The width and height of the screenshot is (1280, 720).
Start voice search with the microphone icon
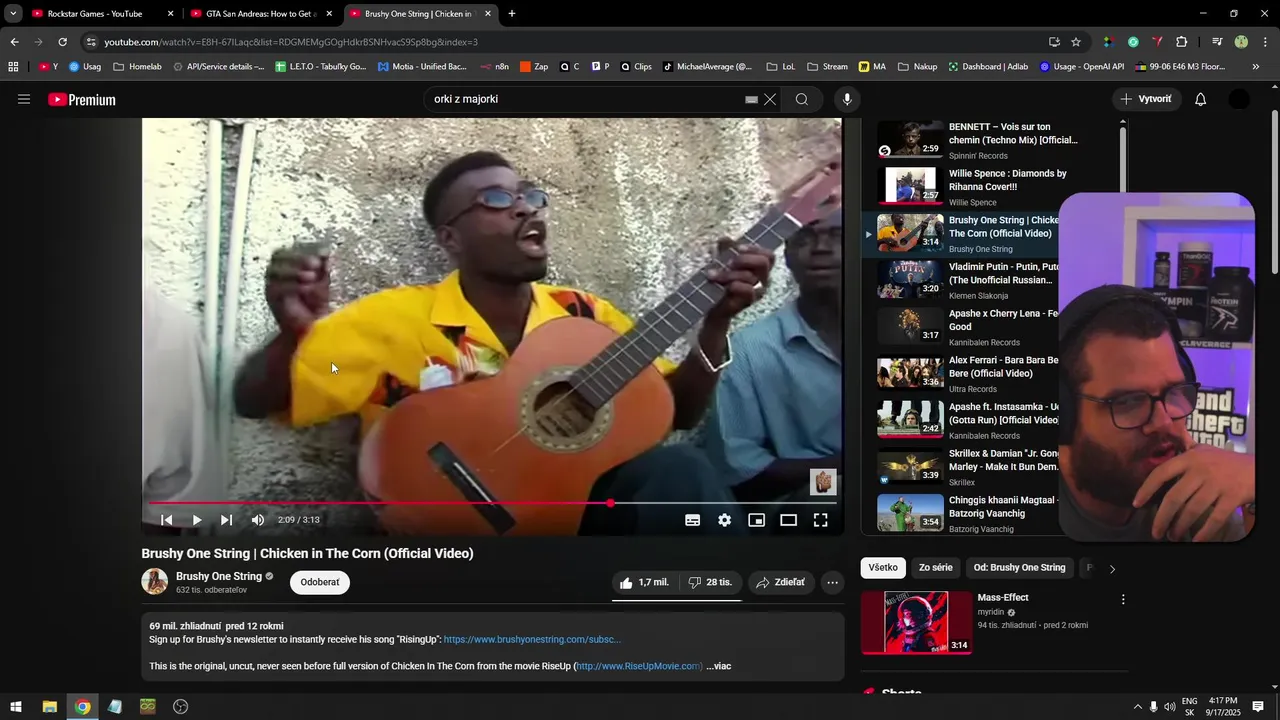847,99
